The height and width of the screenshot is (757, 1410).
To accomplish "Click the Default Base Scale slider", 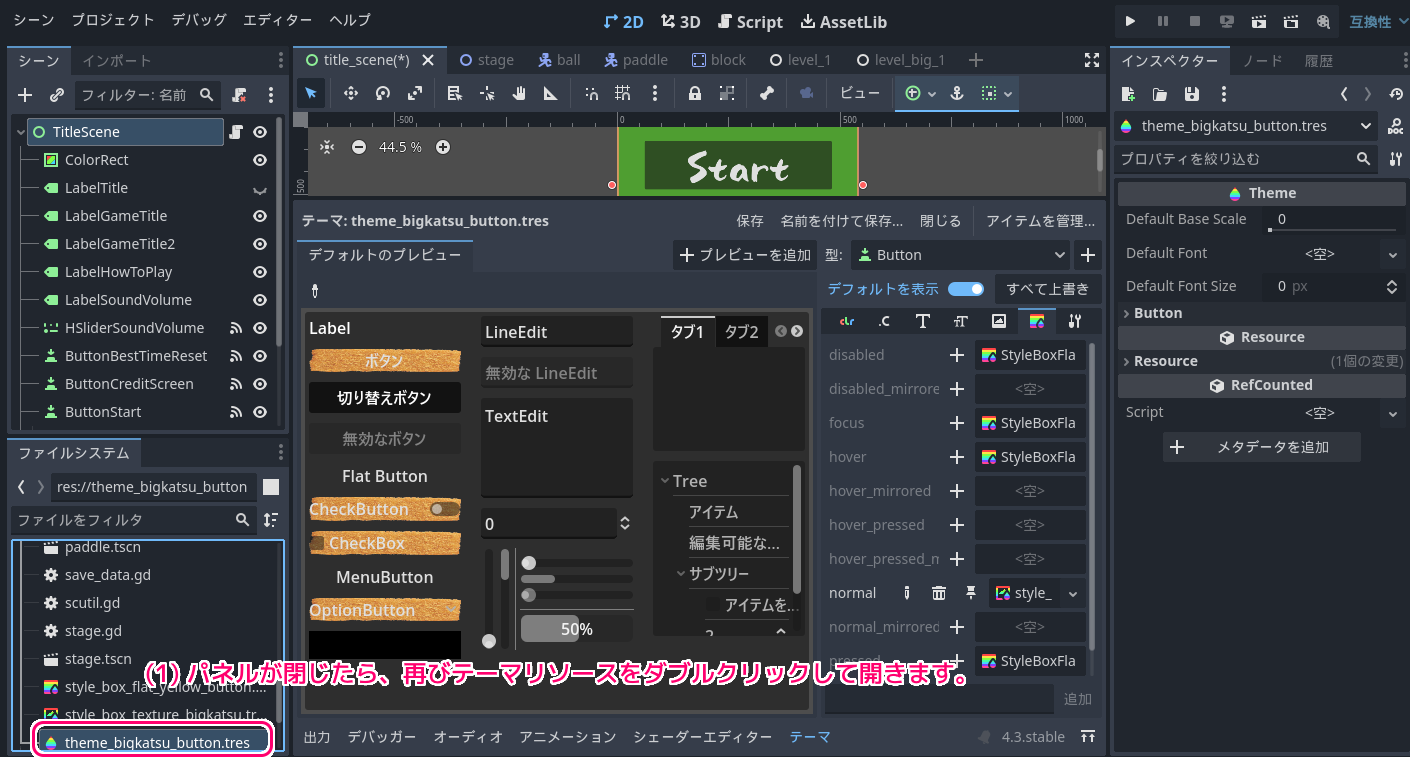I will pos(1332,230).
